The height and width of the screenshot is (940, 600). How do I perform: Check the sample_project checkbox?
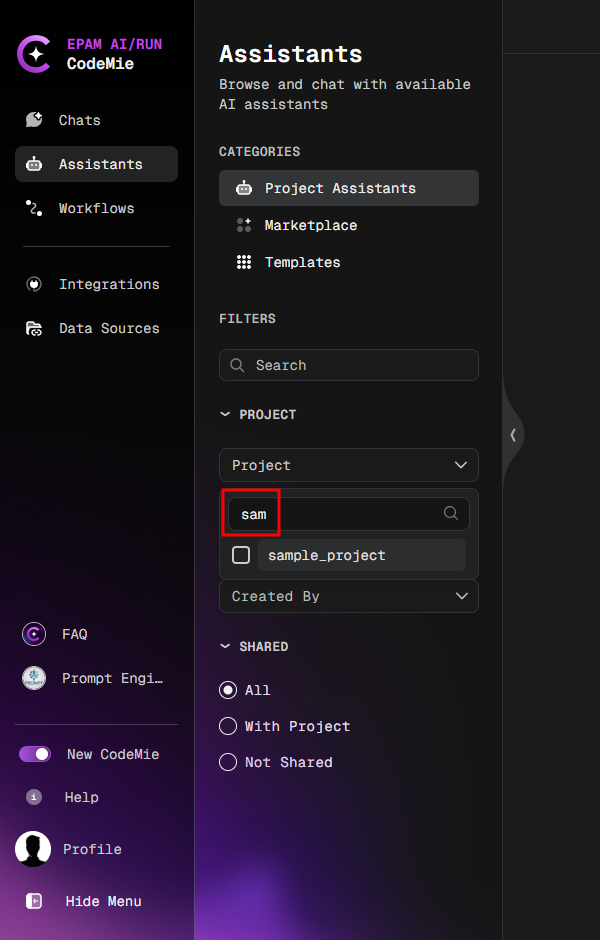(x=239, y=555)
